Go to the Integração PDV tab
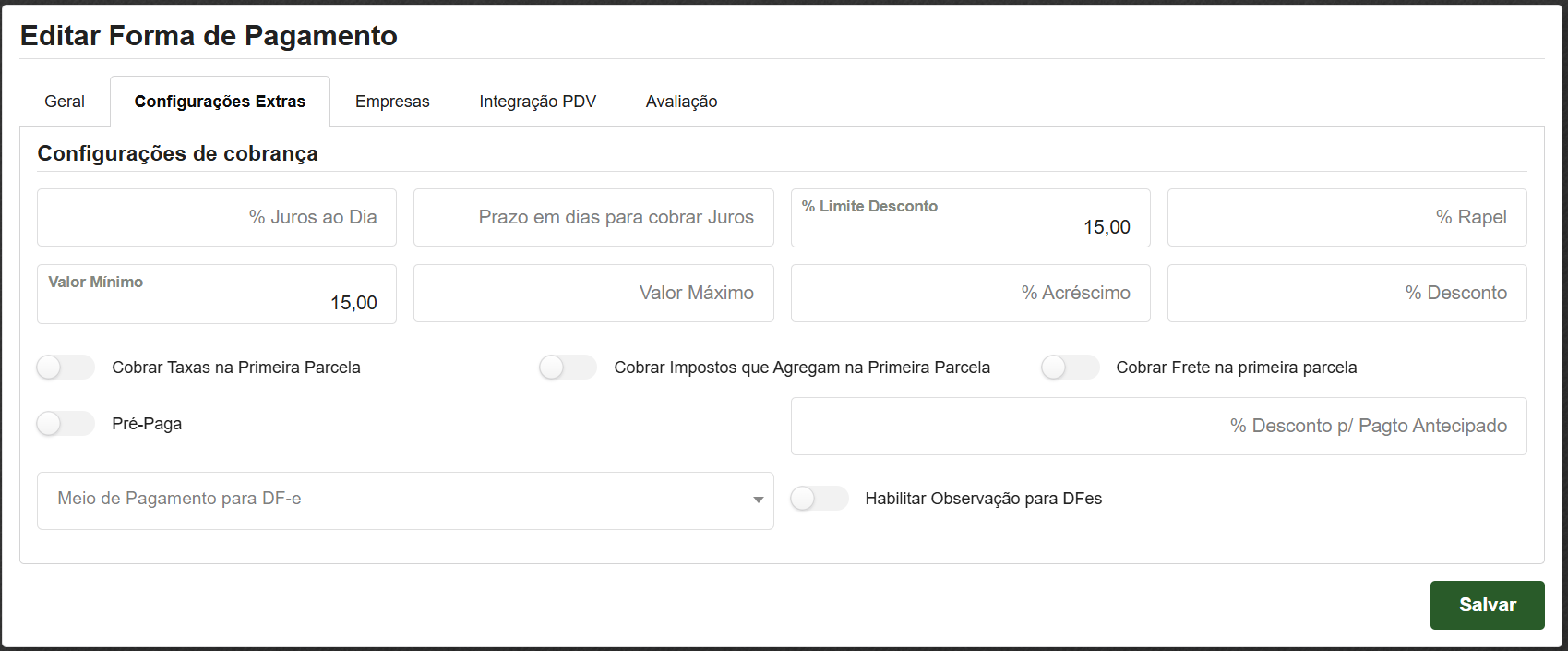1568x651 pixels. 537,102
